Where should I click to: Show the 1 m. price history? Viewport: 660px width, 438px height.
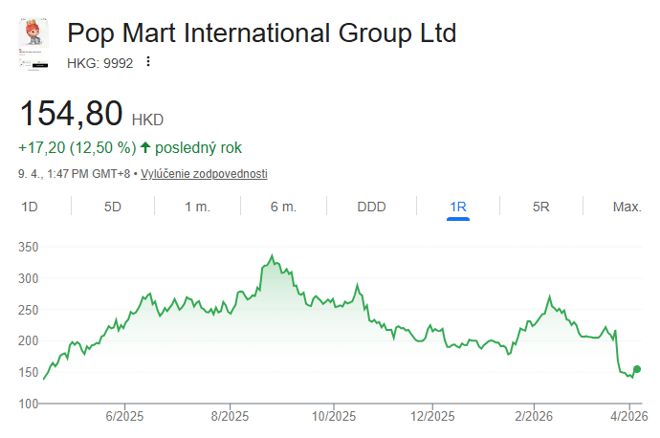197,207
